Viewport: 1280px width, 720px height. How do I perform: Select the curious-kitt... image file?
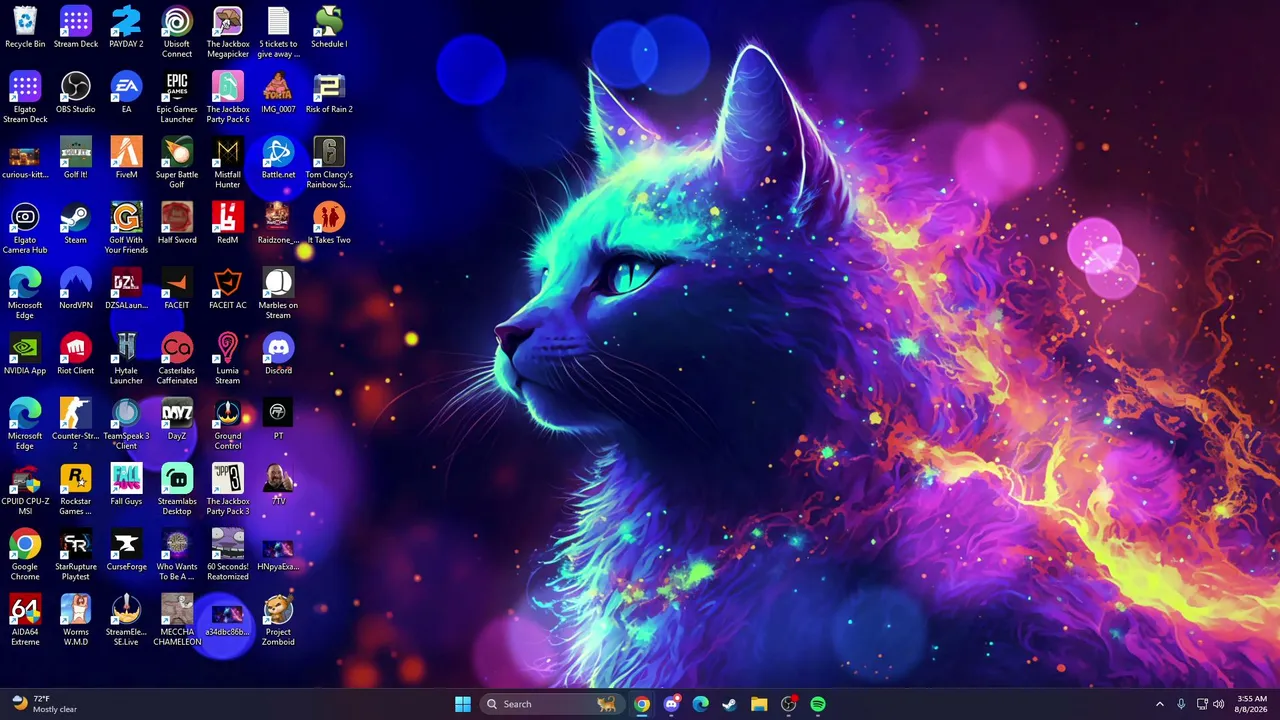pos(25,158)
